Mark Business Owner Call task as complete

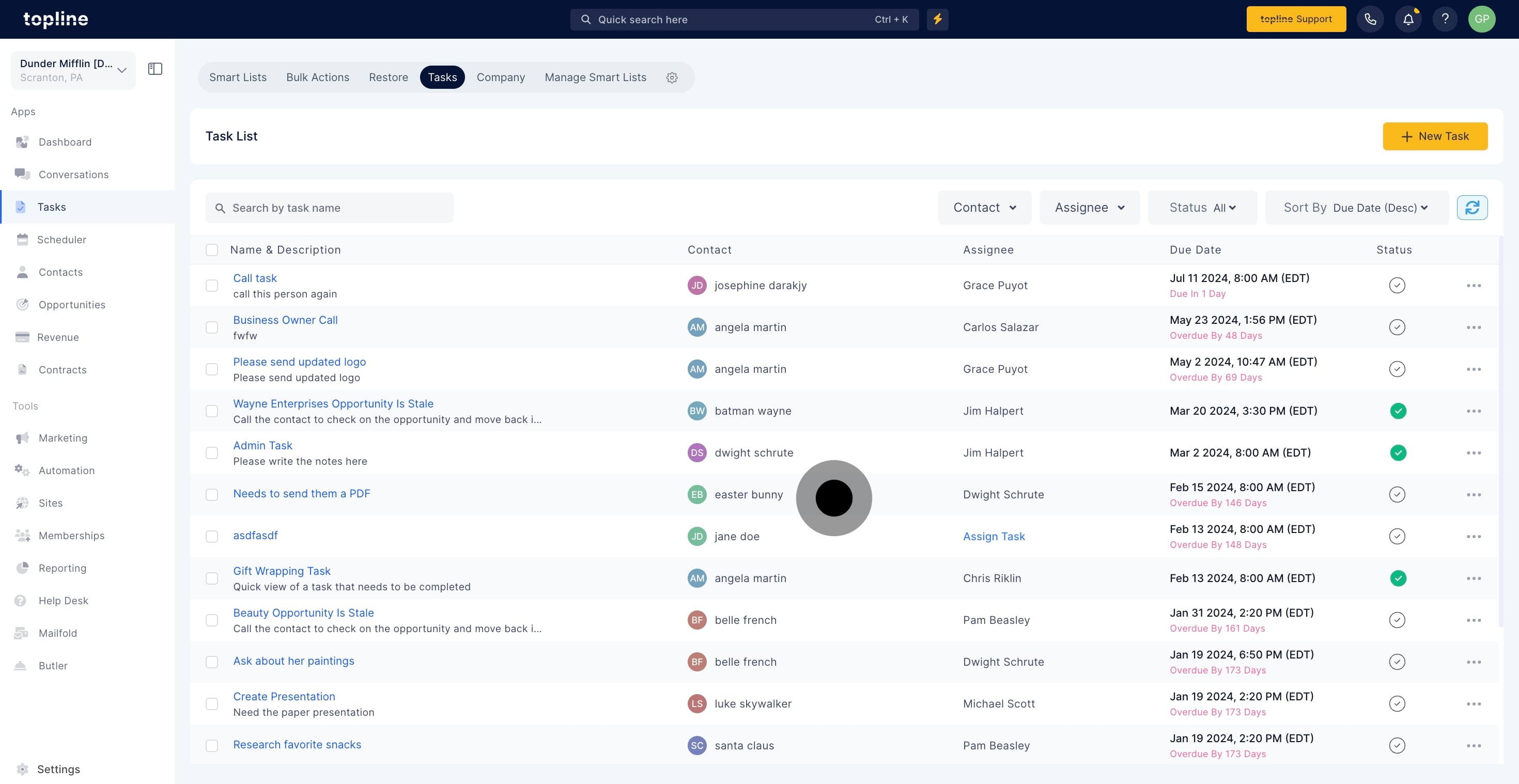click(1397, 327)
